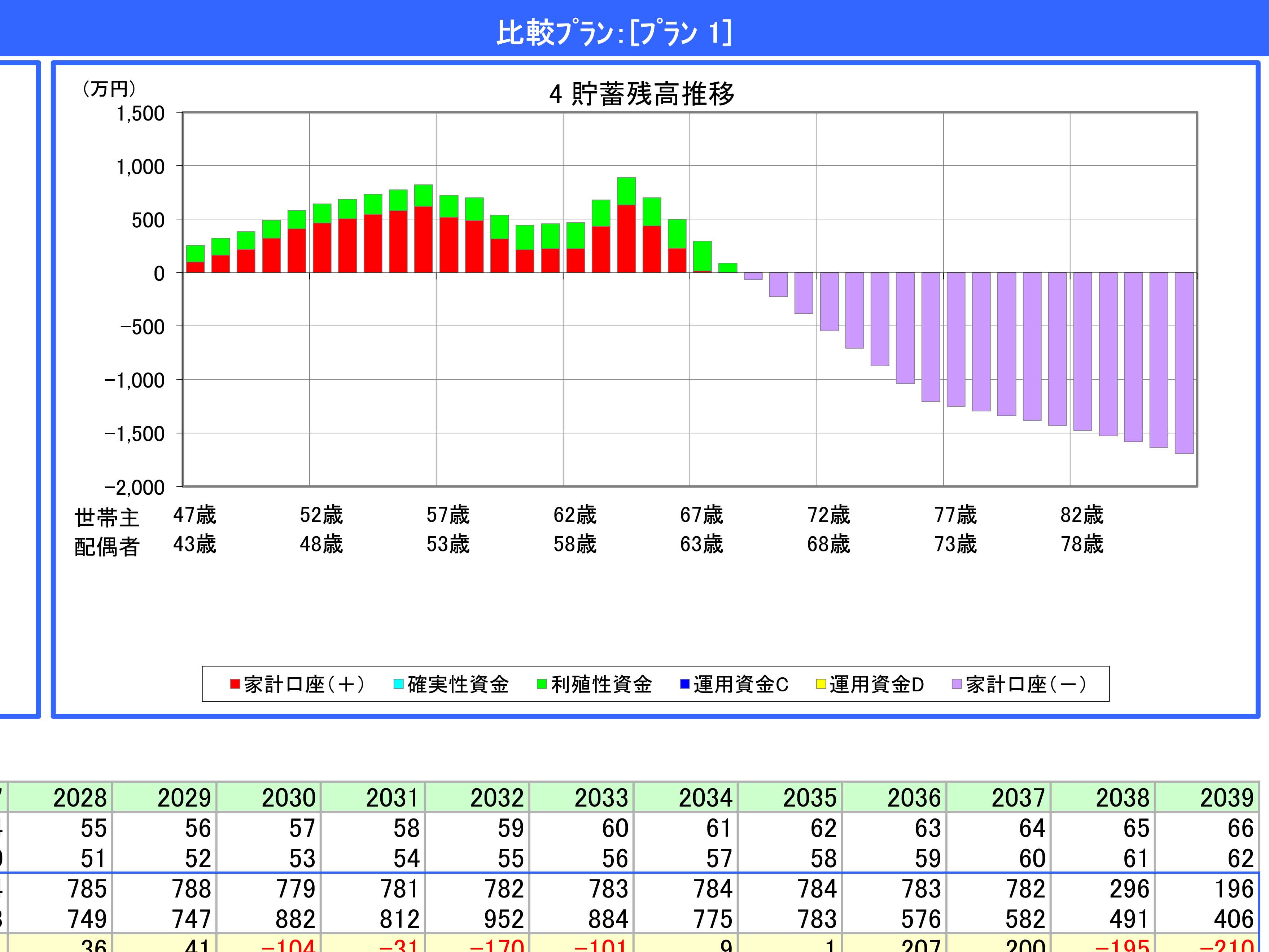This screenshot has height=952, width=1269.
Task: Click the (万円) unit label
Action: 109,89
